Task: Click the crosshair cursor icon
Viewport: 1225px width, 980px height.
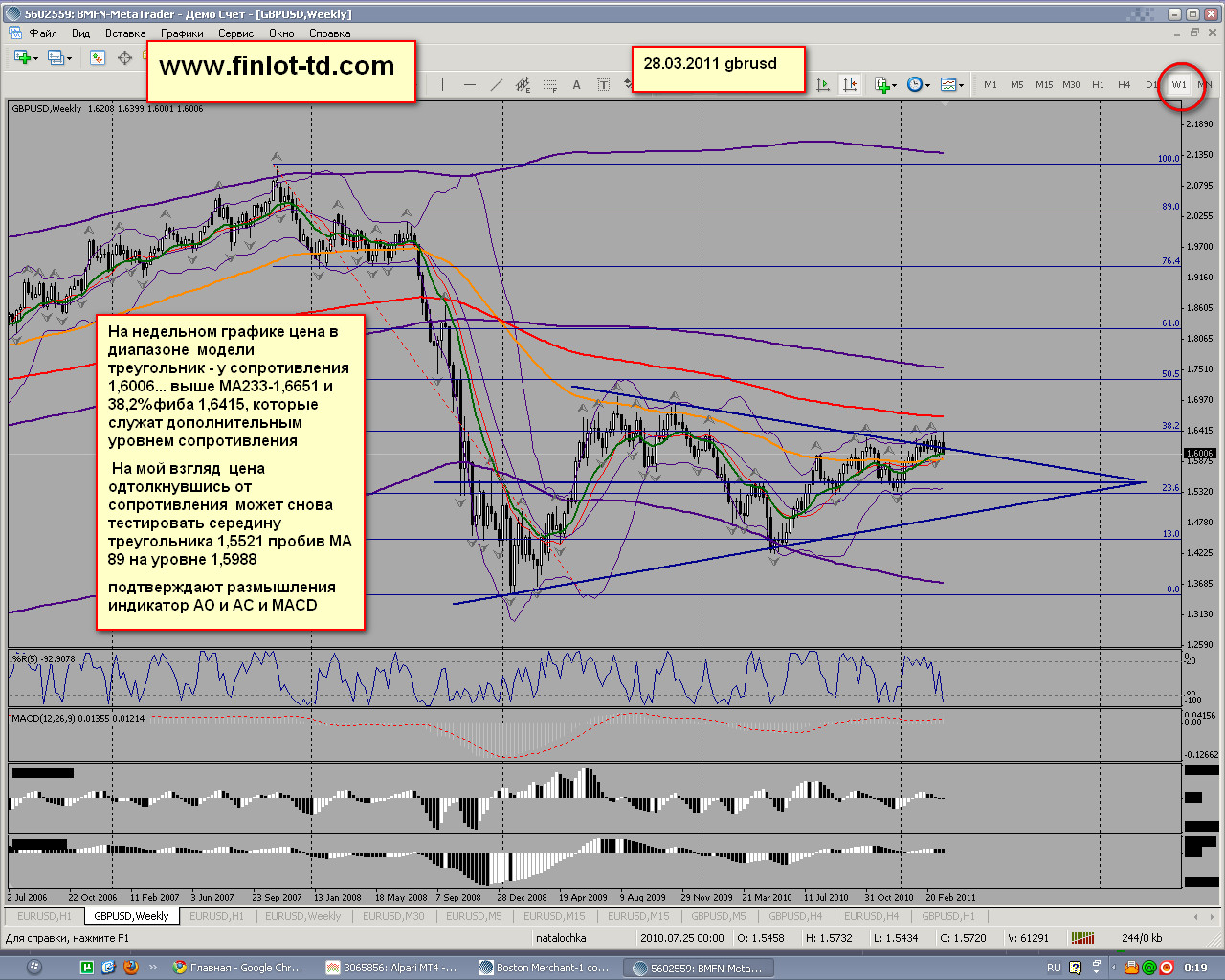Action: 124,58
